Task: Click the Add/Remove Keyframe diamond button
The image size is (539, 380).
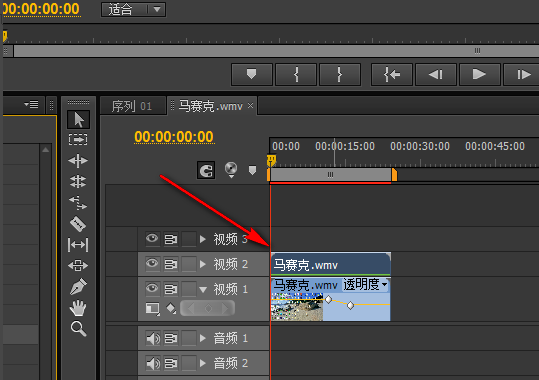Action: point(208,308)
